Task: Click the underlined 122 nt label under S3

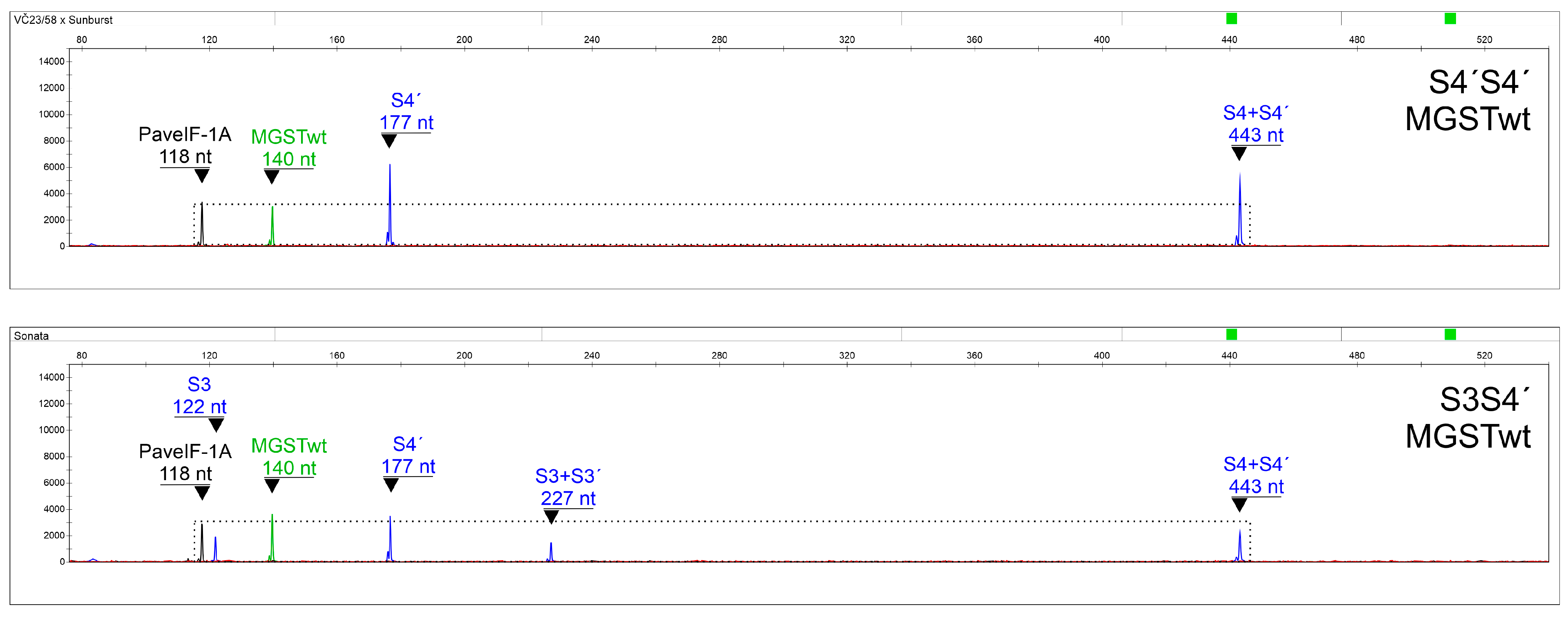Action: pyautogui.click(x=199, y=407)
